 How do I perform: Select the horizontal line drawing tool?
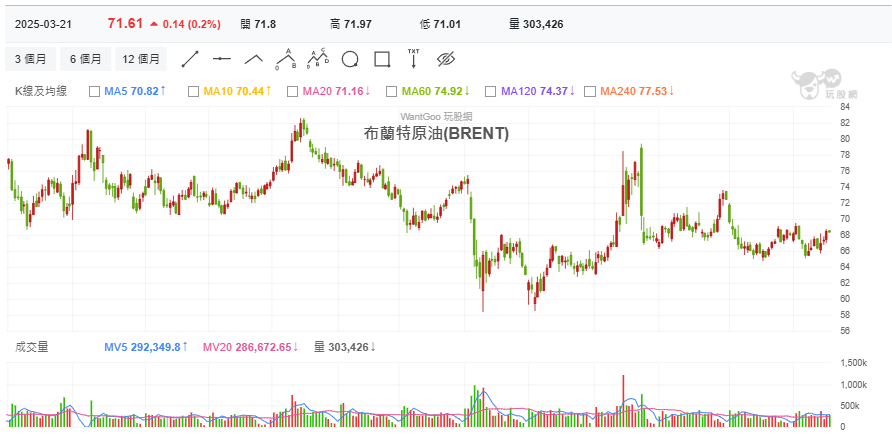click(x=222, y=58)
